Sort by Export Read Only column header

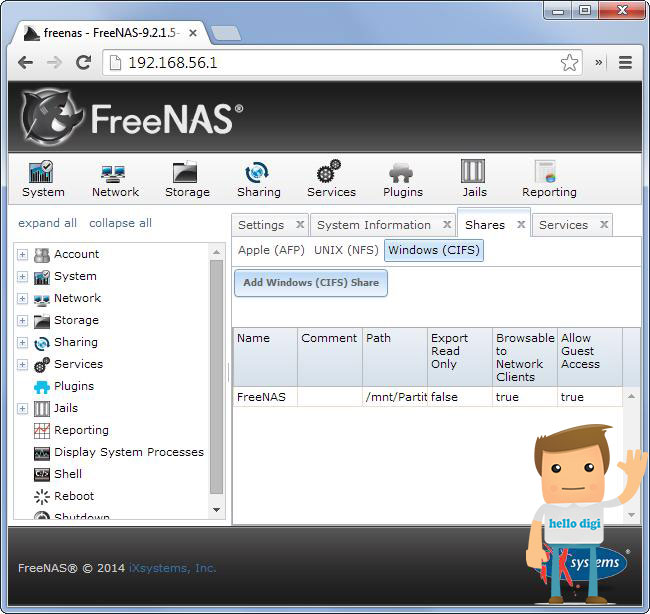[460, 357]
